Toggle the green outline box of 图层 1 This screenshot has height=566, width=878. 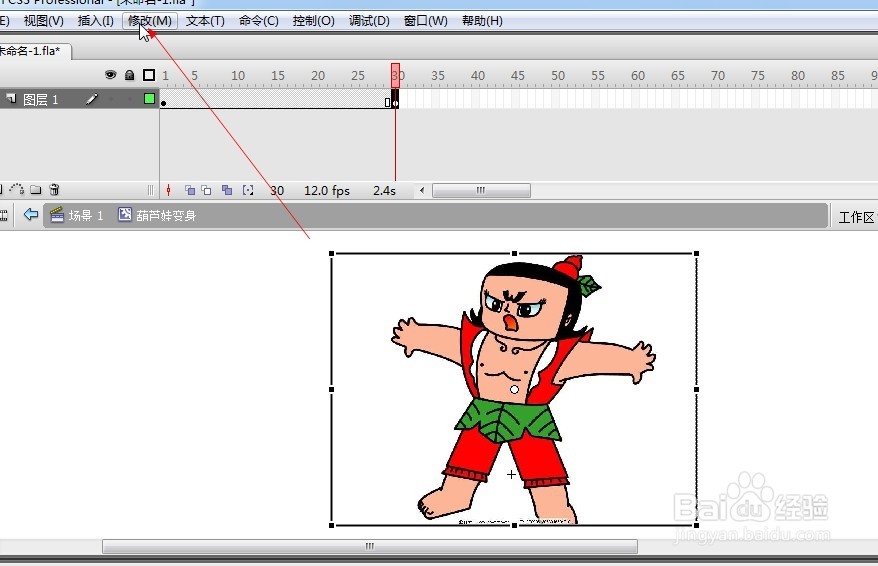coord(149,99)
